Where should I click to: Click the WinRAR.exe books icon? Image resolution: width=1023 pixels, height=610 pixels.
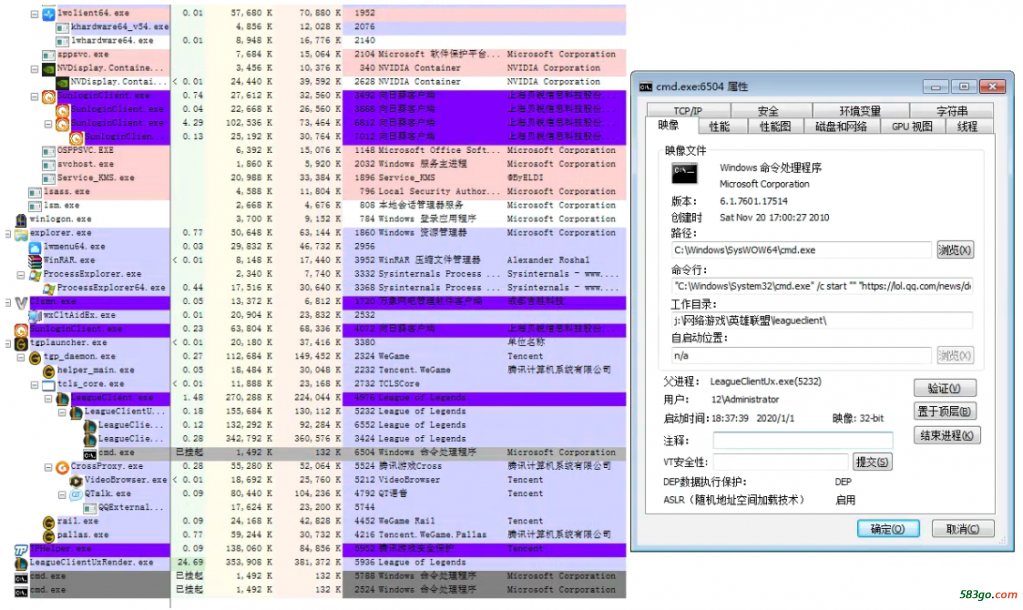point(35,261)
